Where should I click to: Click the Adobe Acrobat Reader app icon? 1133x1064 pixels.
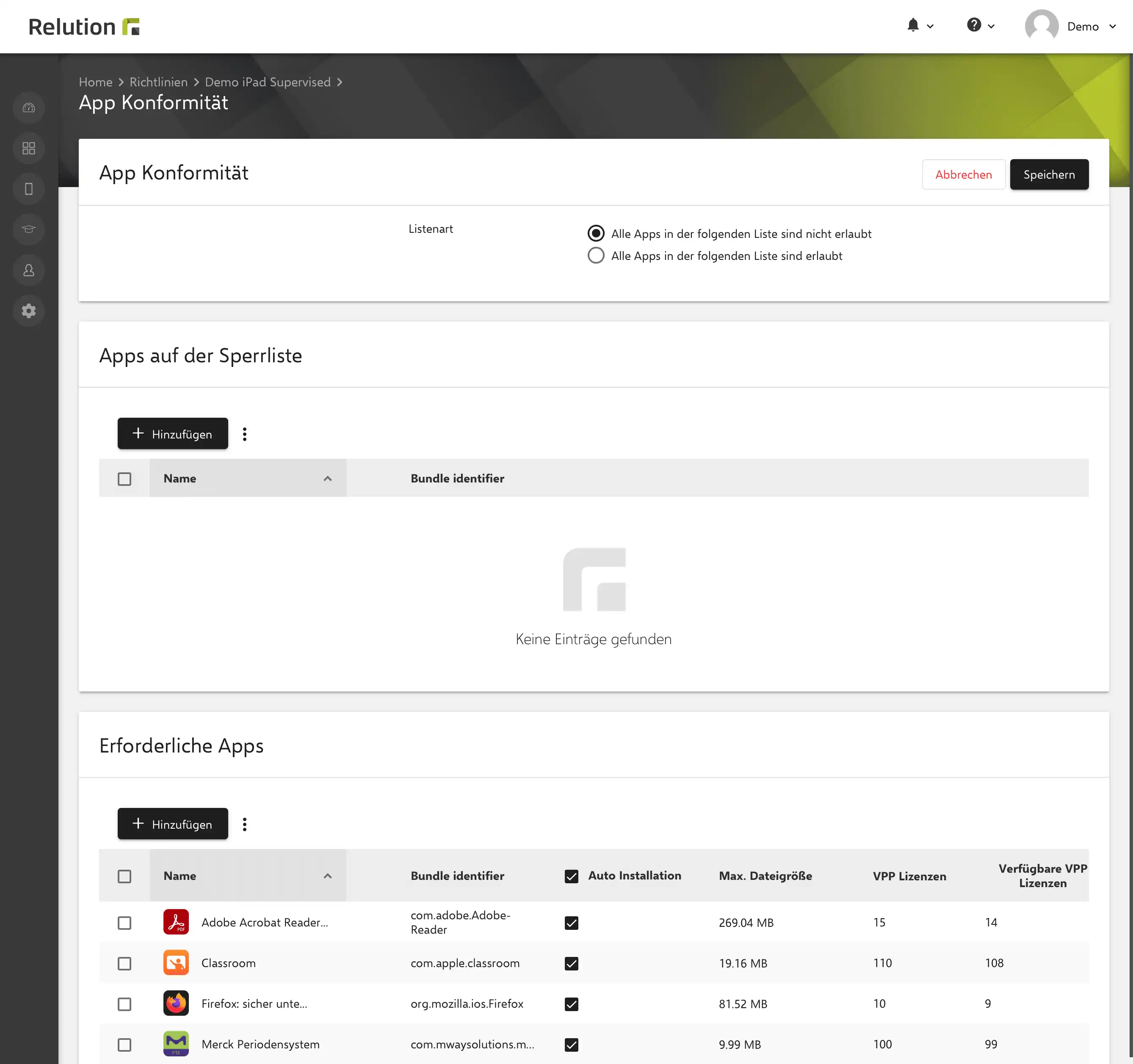point(176,922)
